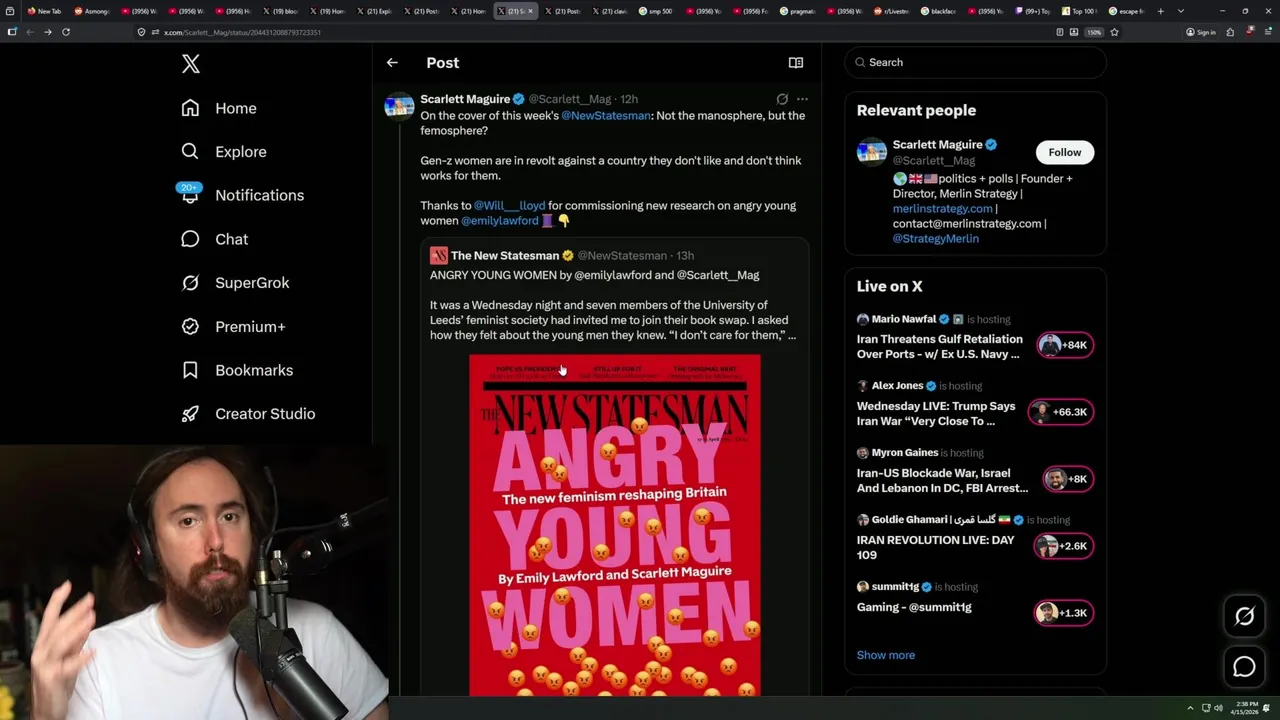Toggle the browser sidebar button

(11, 32)
